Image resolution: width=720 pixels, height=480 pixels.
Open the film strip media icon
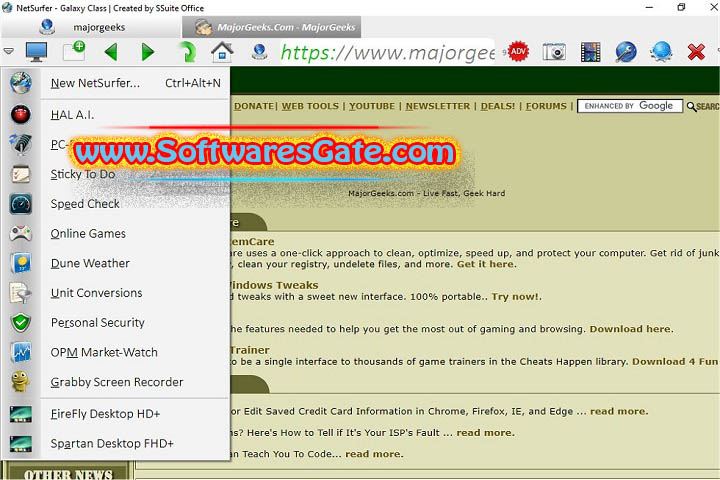point(591,52)
